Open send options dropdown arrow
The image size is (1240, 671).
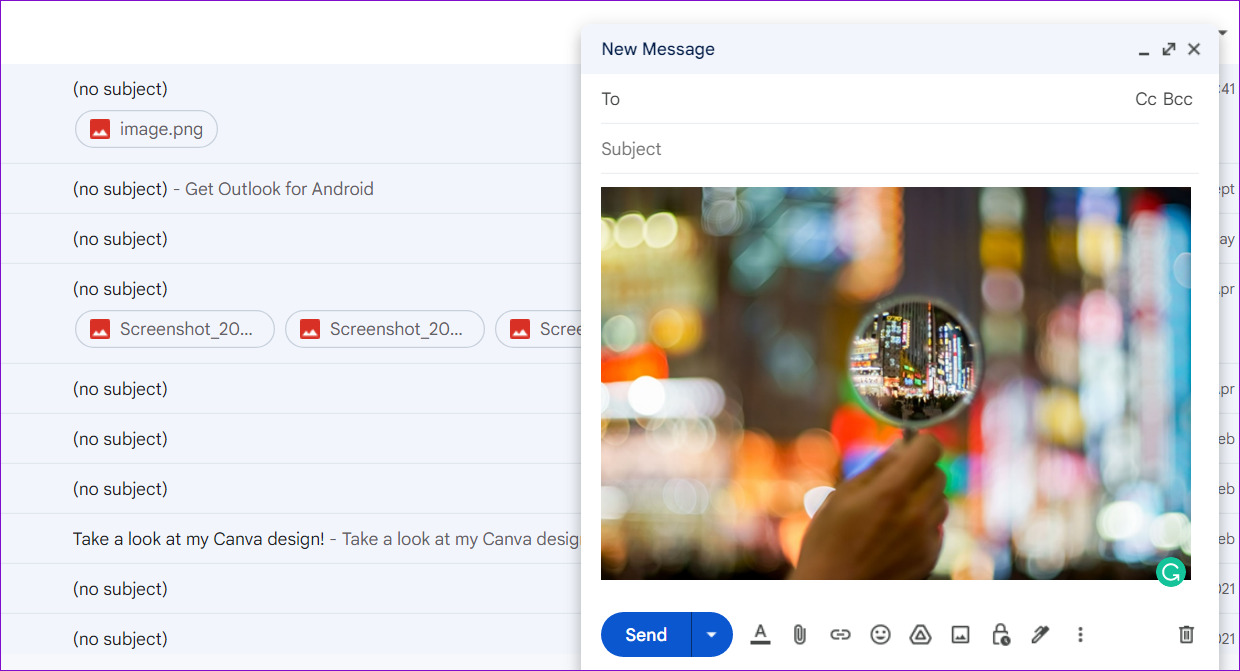click(712, 634)
